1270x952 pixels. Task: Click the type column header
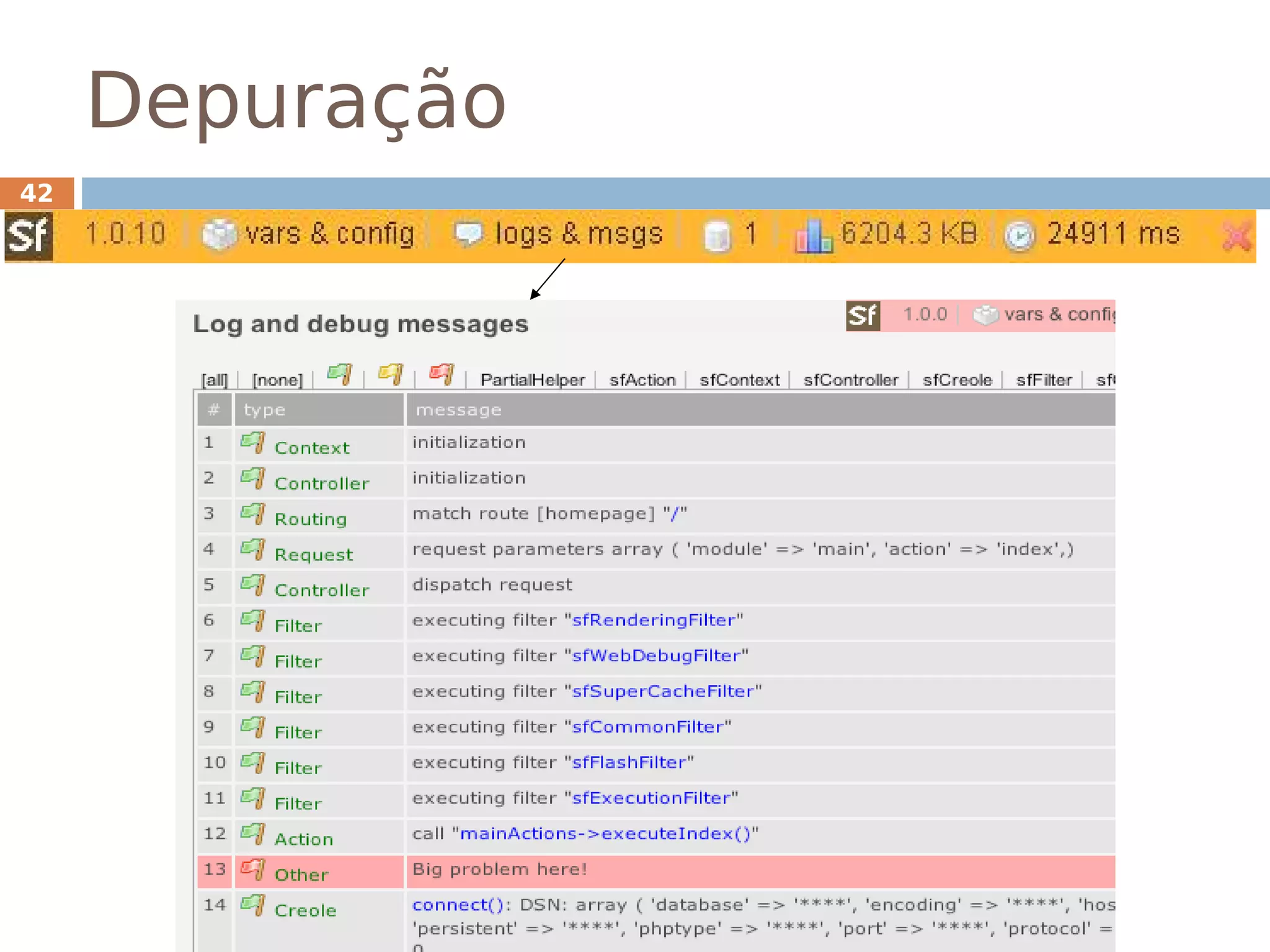[319, 410]
